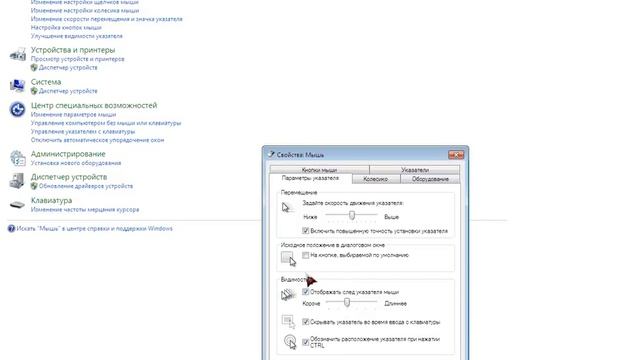Viewport: 640px width, 360px height.
Task: Select the Параметры указателя tab
Action: 311,179
